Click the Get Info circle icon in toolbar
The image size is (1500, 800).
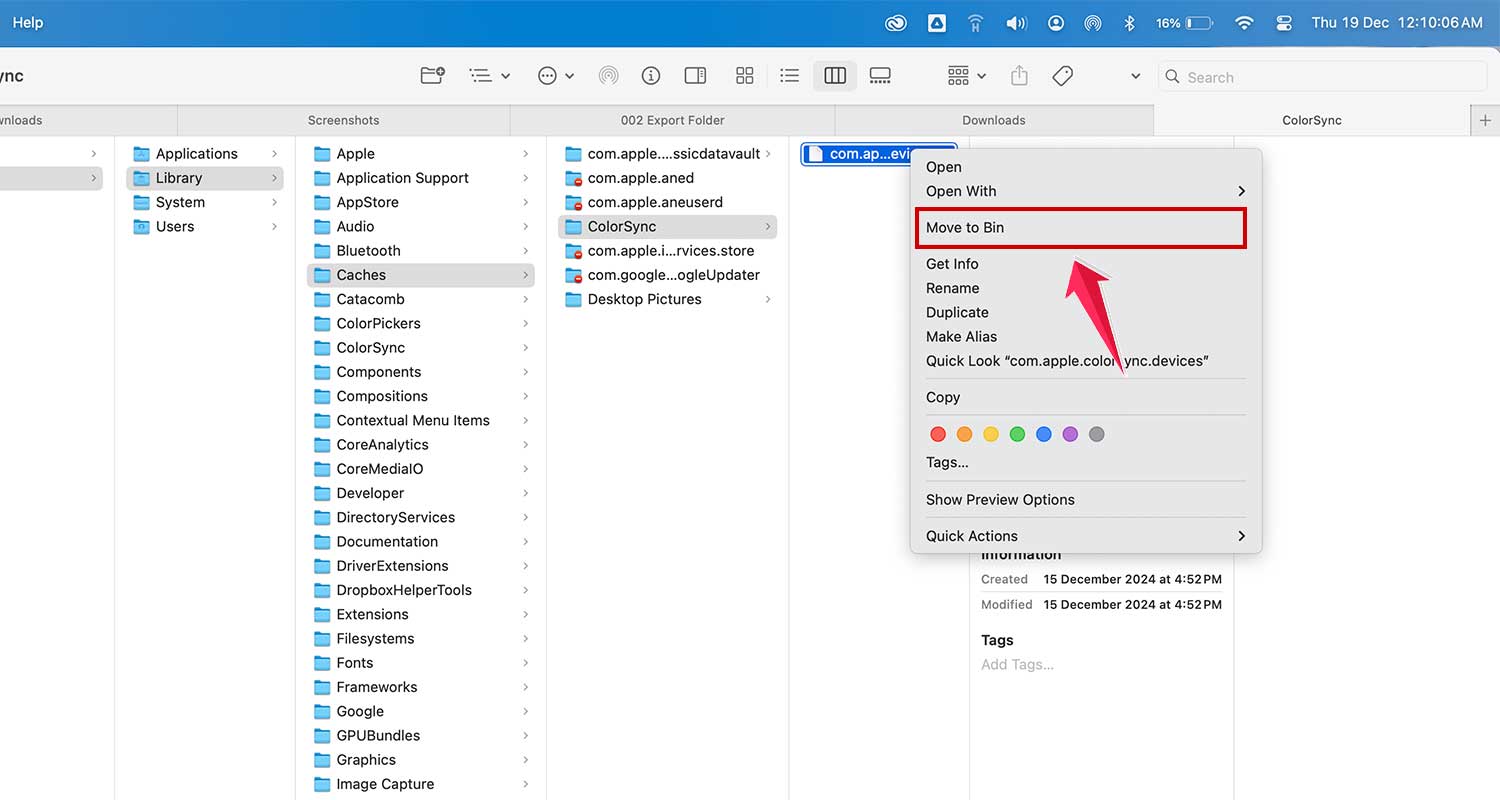pos(651,75)
